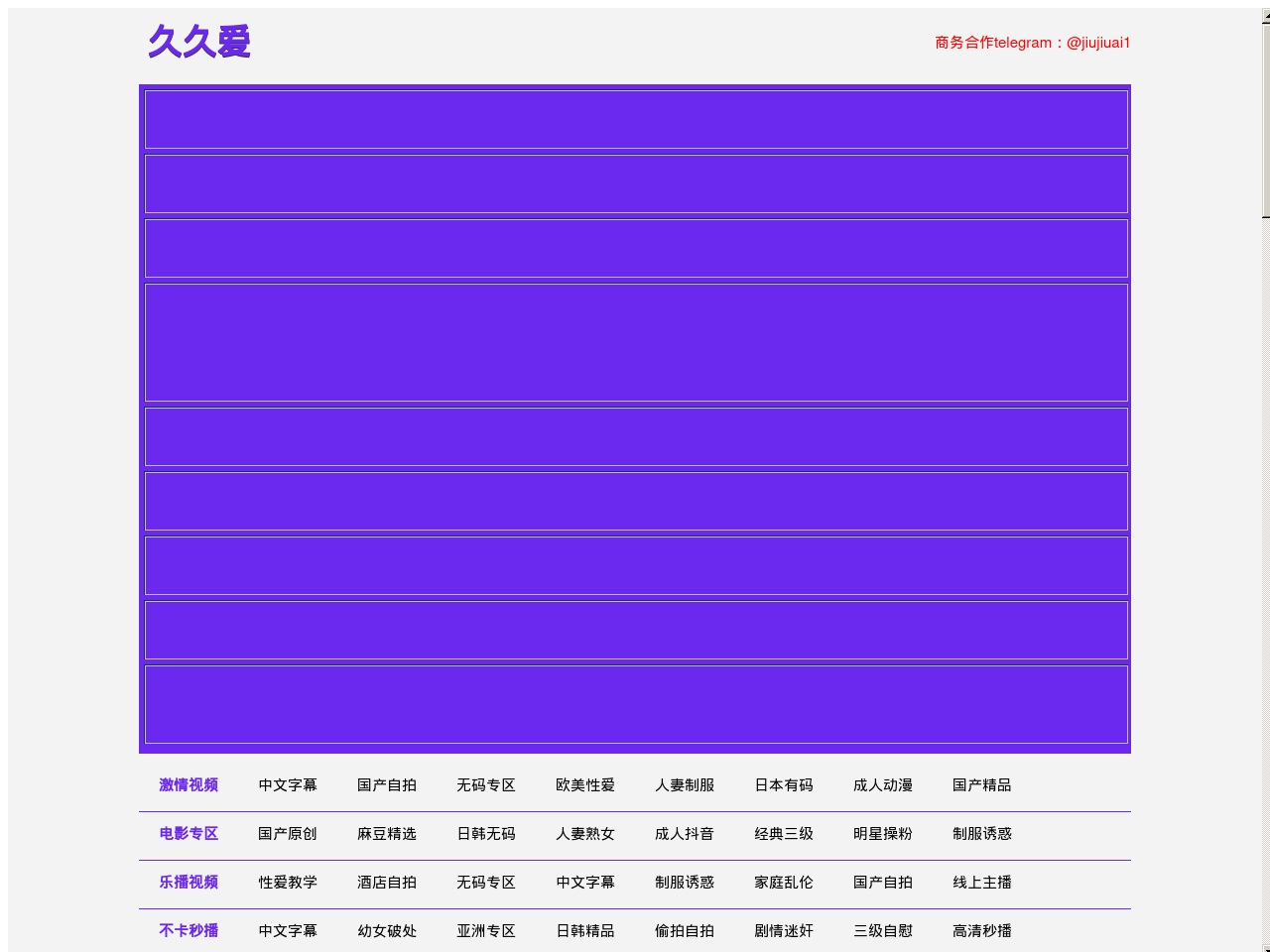Screen dimensions: 1270x952
Task: Click the scrollbar up arrow
Action: [1266, 15]
